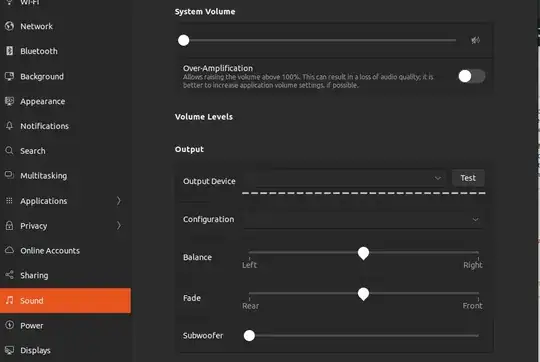Viewport: 540px width, 362px height.
Task: Enable the Over-Amplification switch
Action: coord(471,76)
